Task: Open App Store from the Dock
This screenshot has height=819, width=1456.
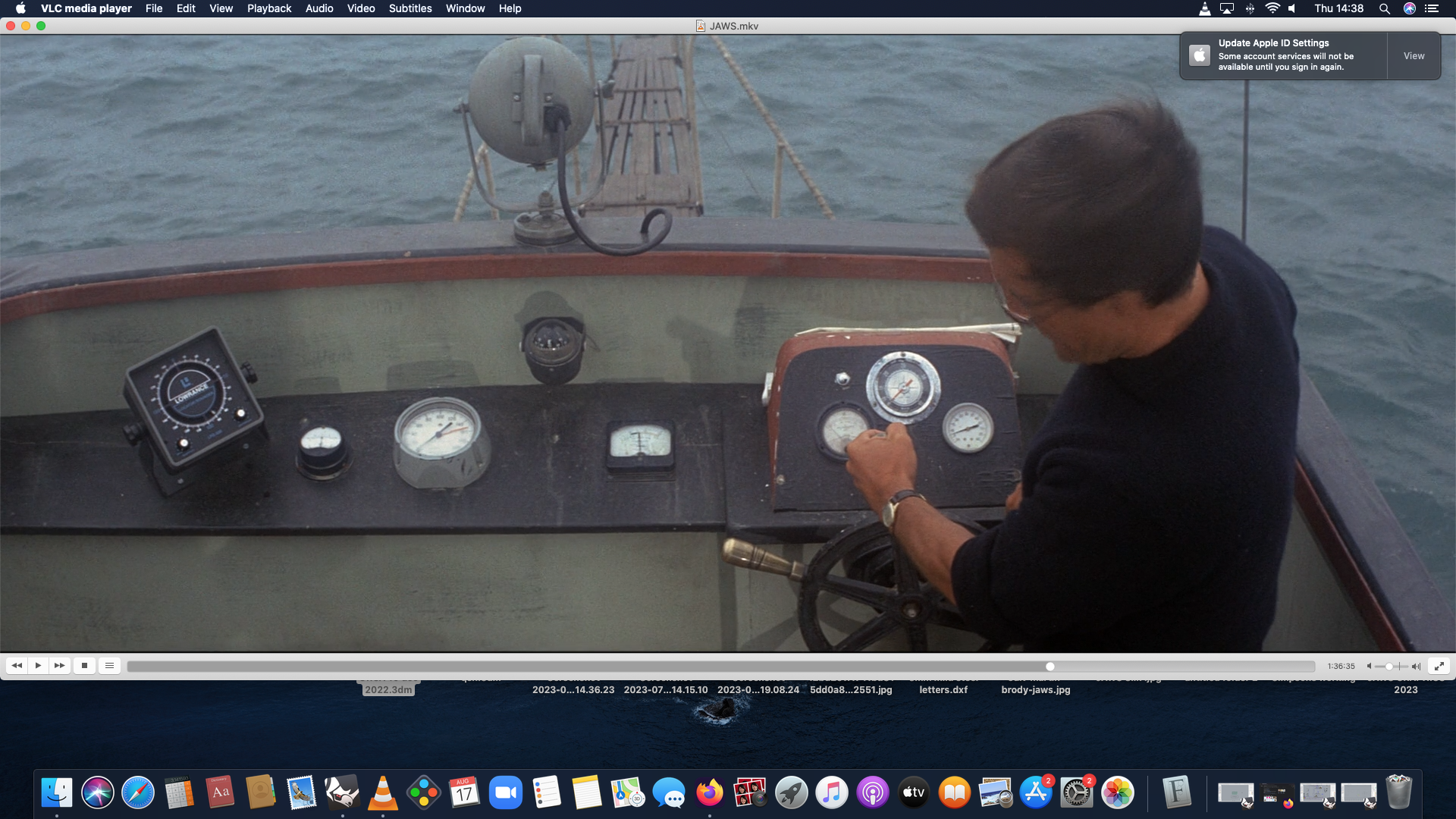Action: tap(1036, 793)
